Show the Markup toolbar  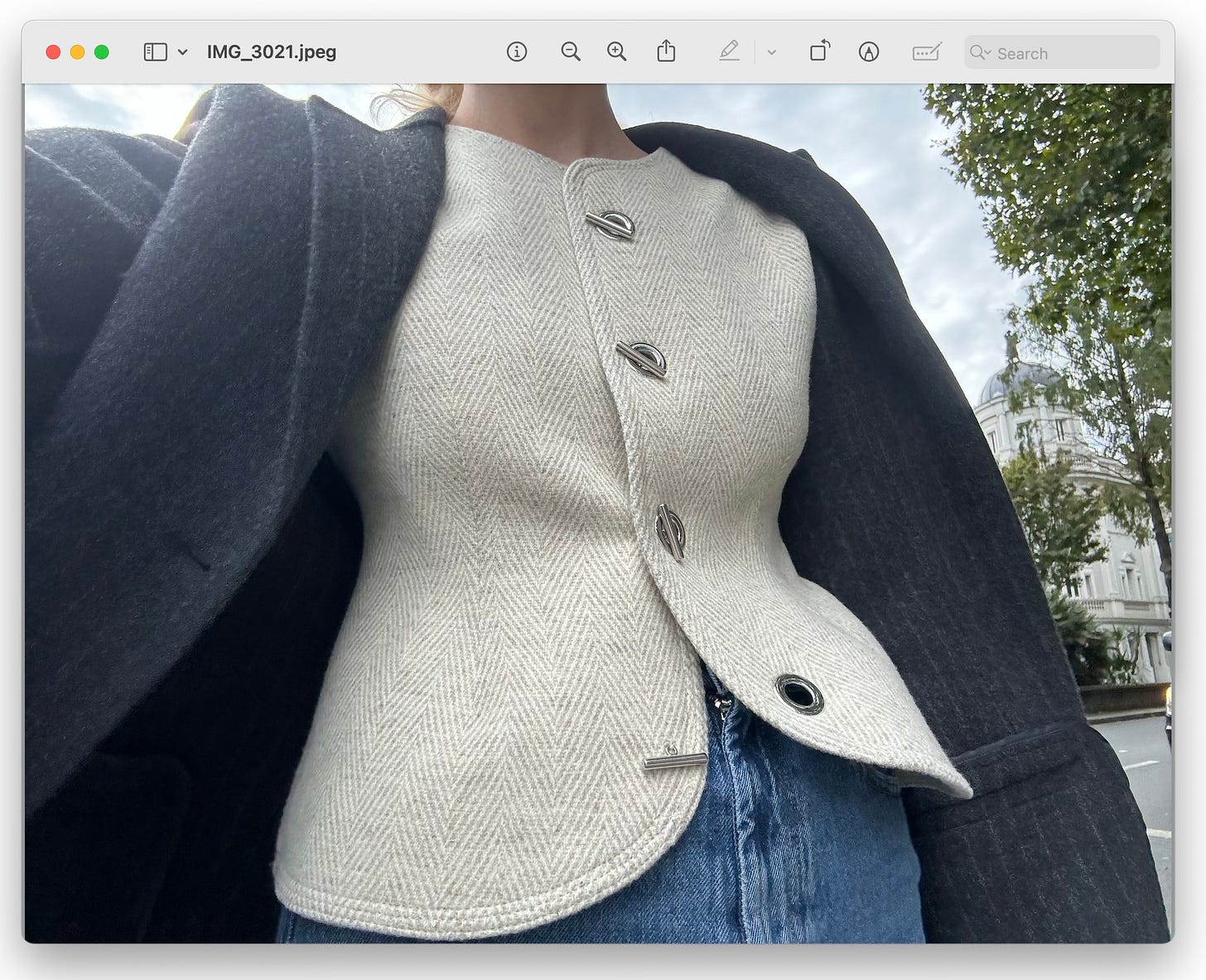pyautogui.click(x=869, y=52)
